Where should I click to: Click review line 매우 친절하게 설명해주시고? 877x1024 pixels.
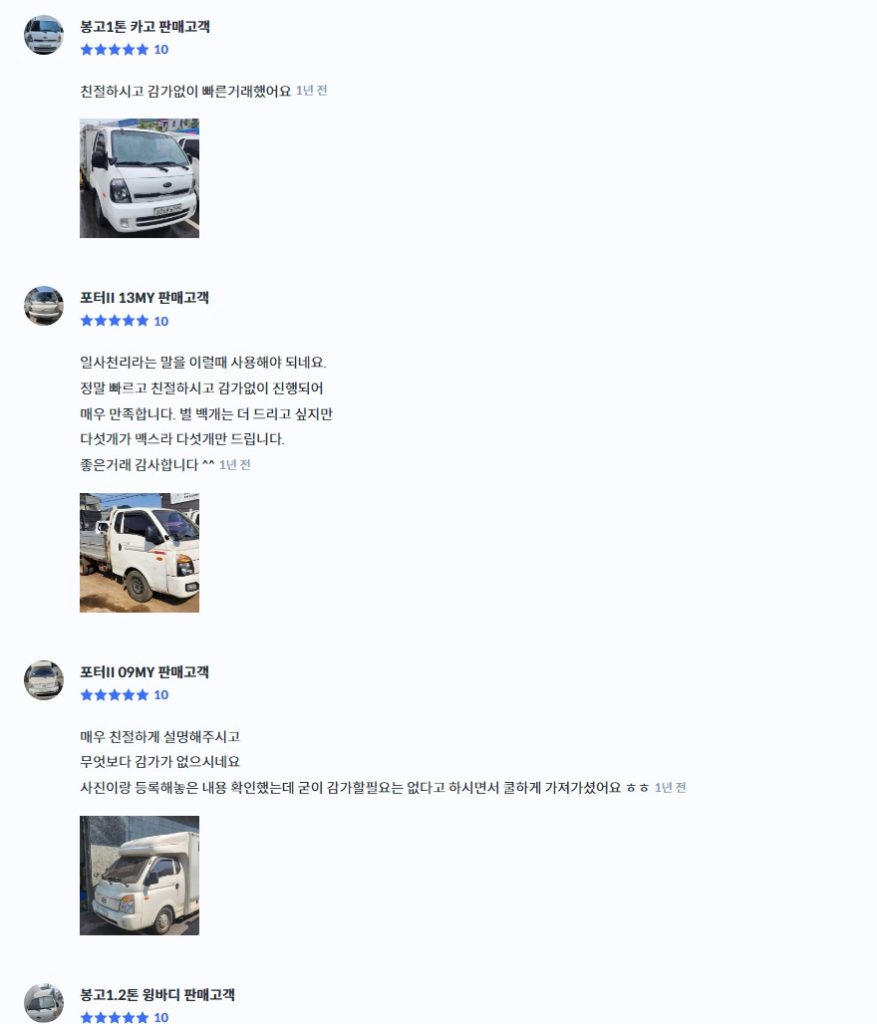[x=160, y=737]
